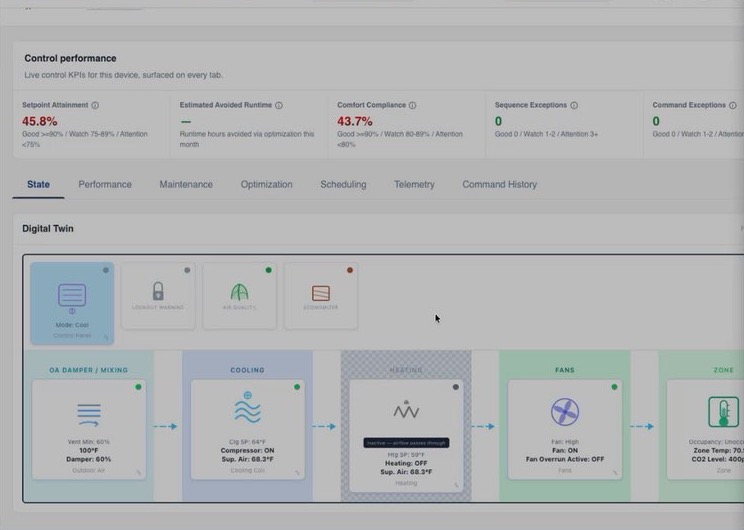The height and width of the screenshot is (530, 744).
Task: Click info icon next to Comfort Compliance
Action: (412, 105)
